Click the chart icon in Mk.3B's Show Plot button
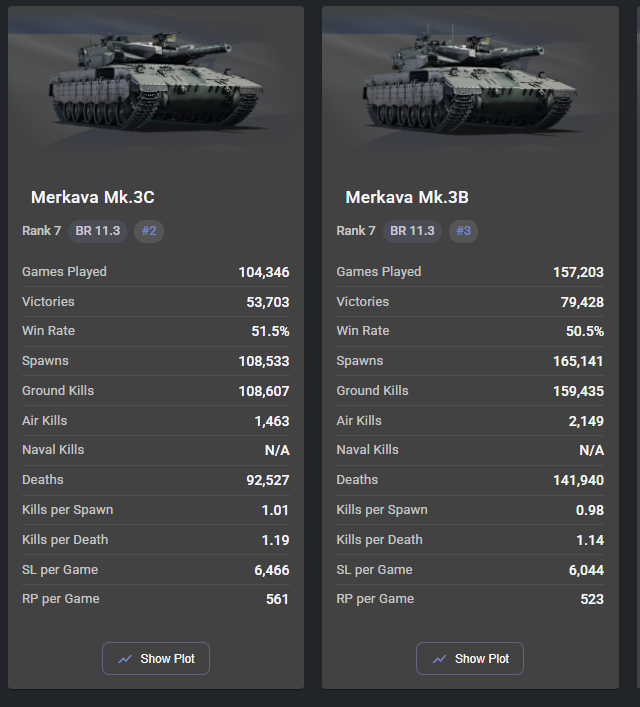 click(440, 659)
